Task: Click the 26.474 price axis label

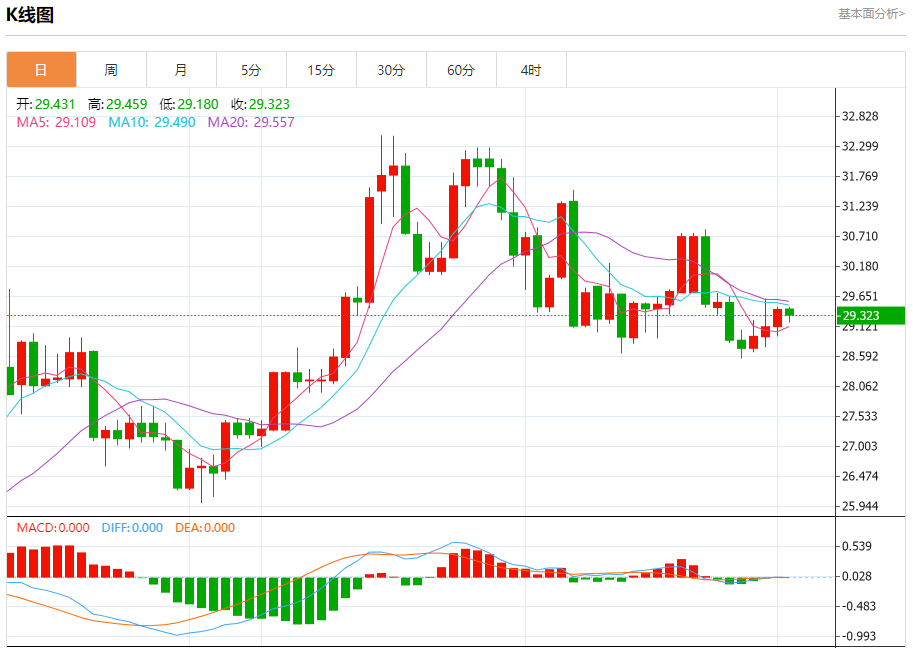Action: coord(860,476)
